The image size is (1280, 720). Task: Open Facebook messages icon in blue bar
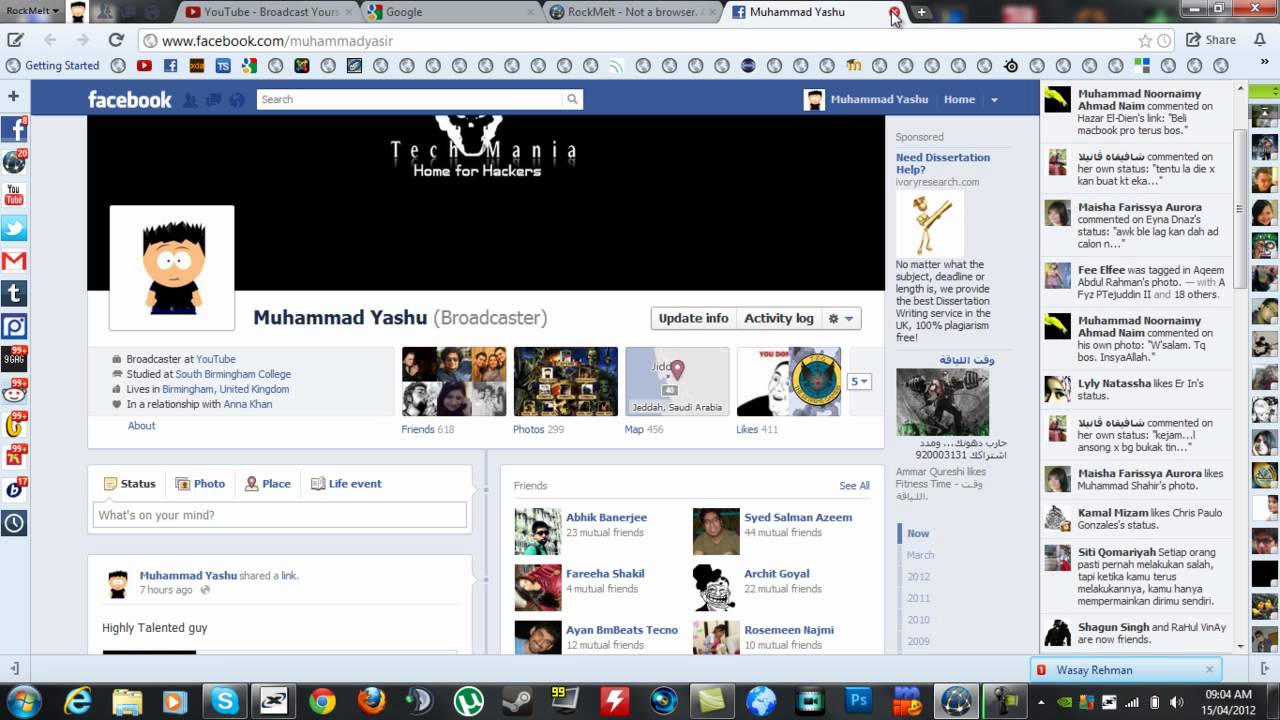(x=214, y=100)
